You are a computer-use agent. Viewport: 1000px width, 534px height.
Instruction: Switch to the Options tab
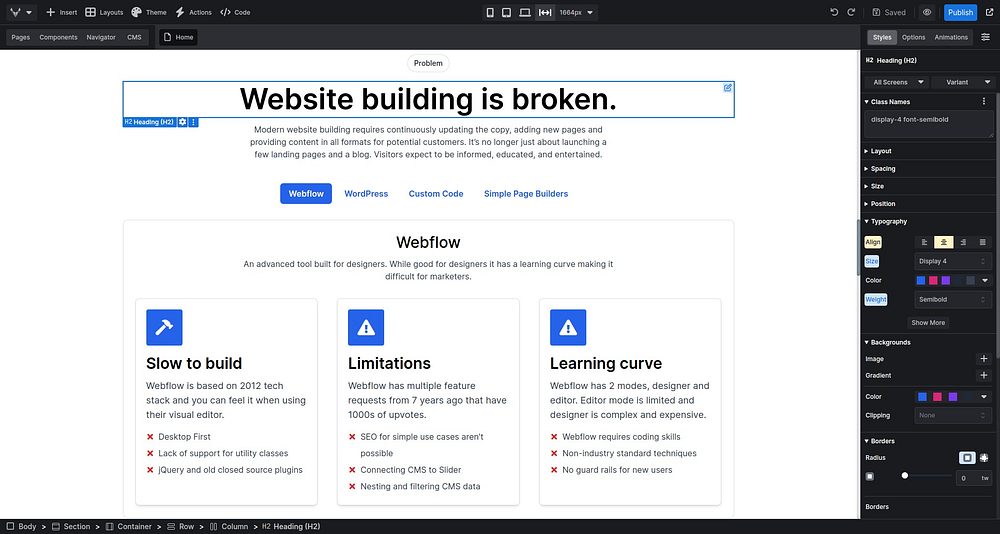[x=913, y=37]
